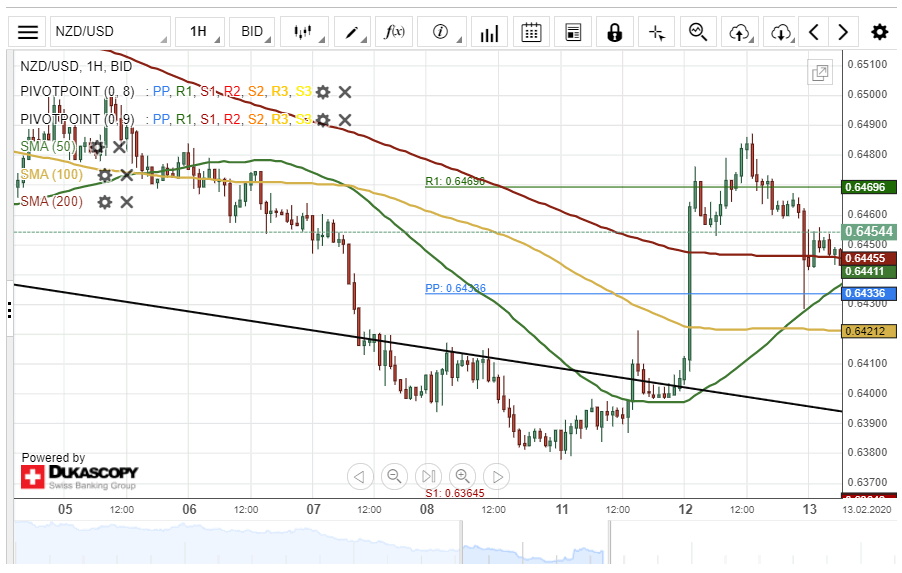This screenshot has height=573, width=902.
Task: Open the calendar date picker
Action: (531, 32)
